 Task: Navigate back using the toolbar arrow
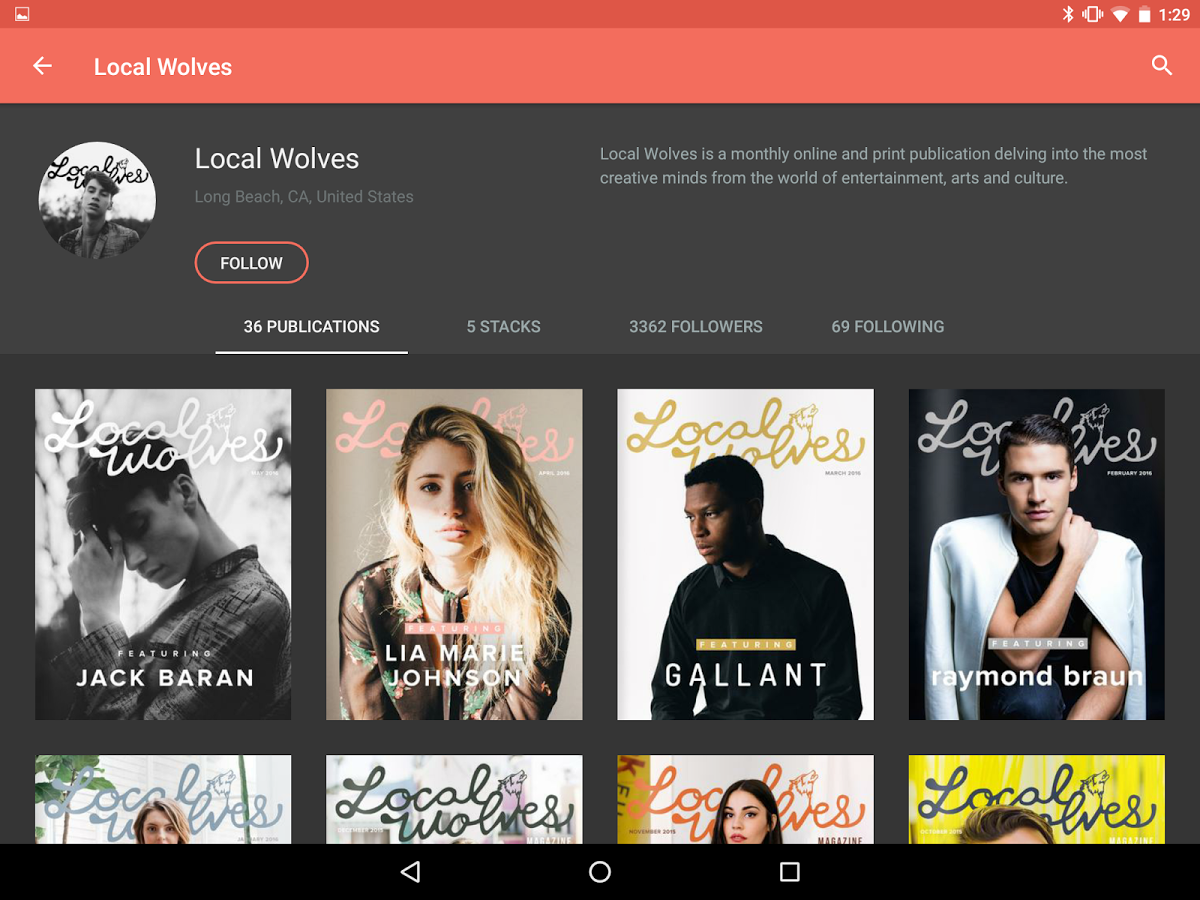42,65
